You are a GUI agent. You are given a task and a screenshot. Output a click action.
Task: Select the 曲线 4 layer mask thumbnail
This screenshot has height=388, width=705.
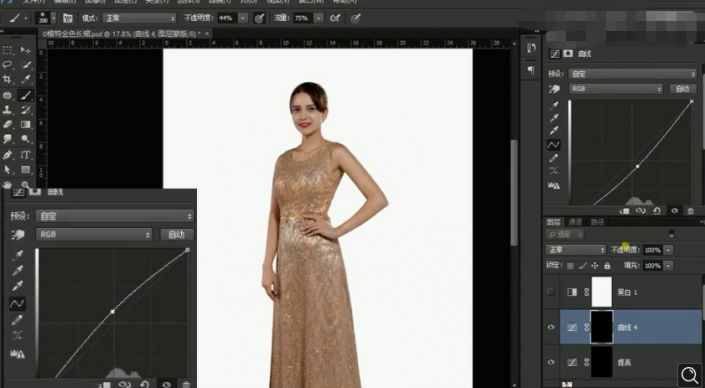click(602, 327)
